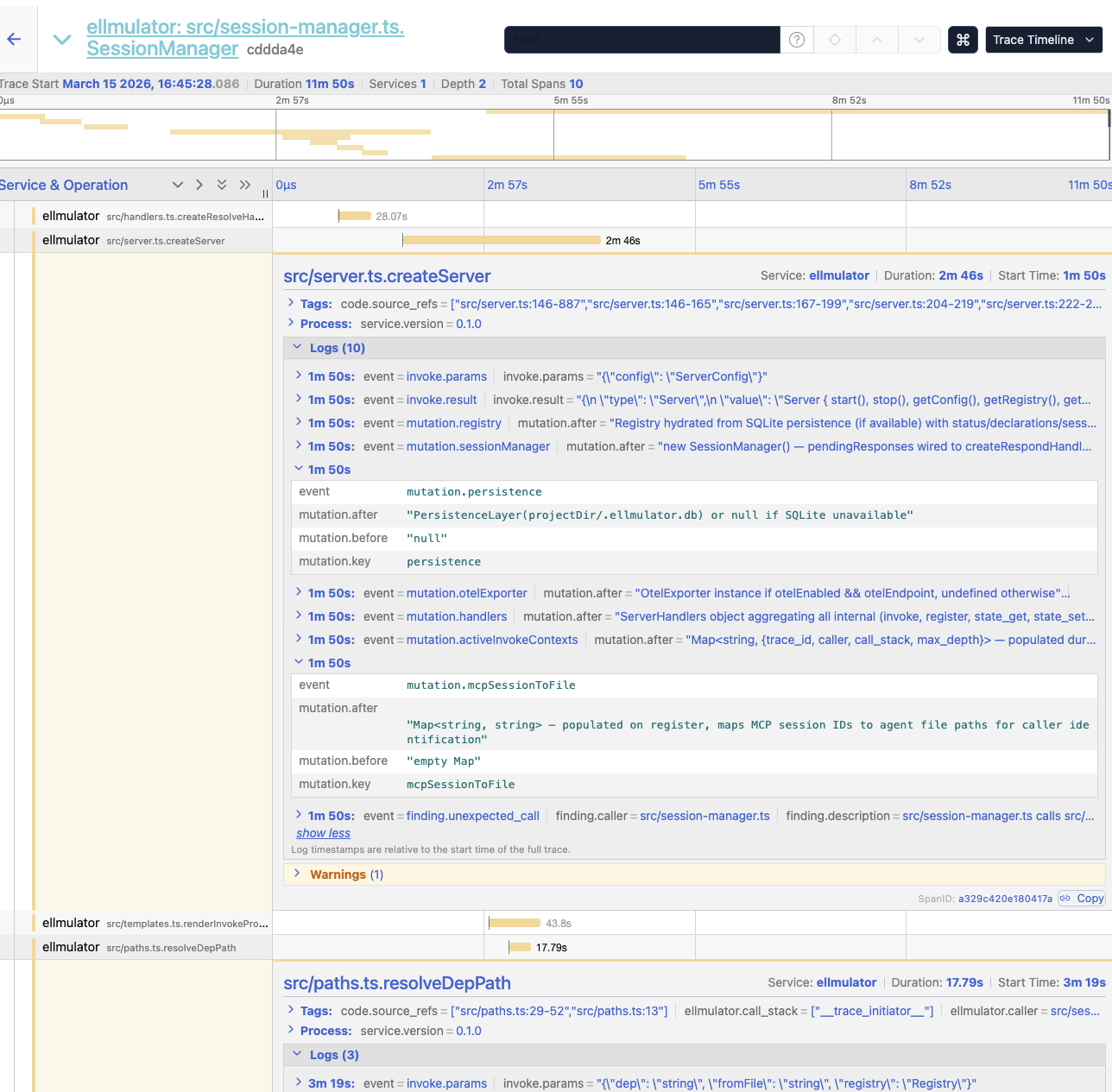
Task: Click the expand-one-level chevron near Service & Operation
Action: [x=199, y=185]
